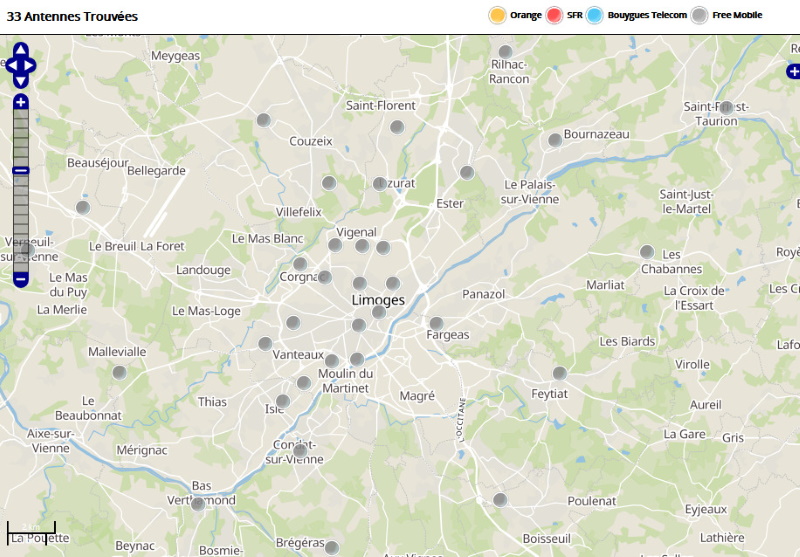Click the Saint-Just-le-Martel label
The height and width of the screenshot is (557, 800).
686,201
